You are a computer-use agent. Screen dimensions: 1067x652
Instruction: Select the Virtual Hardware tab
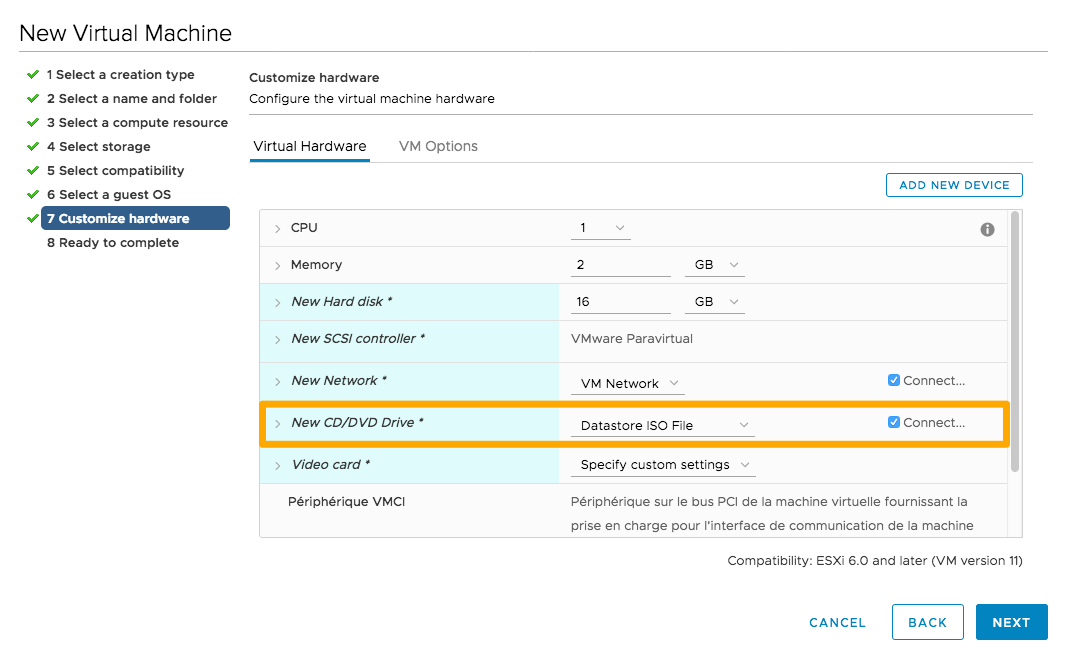pos(310,146)
